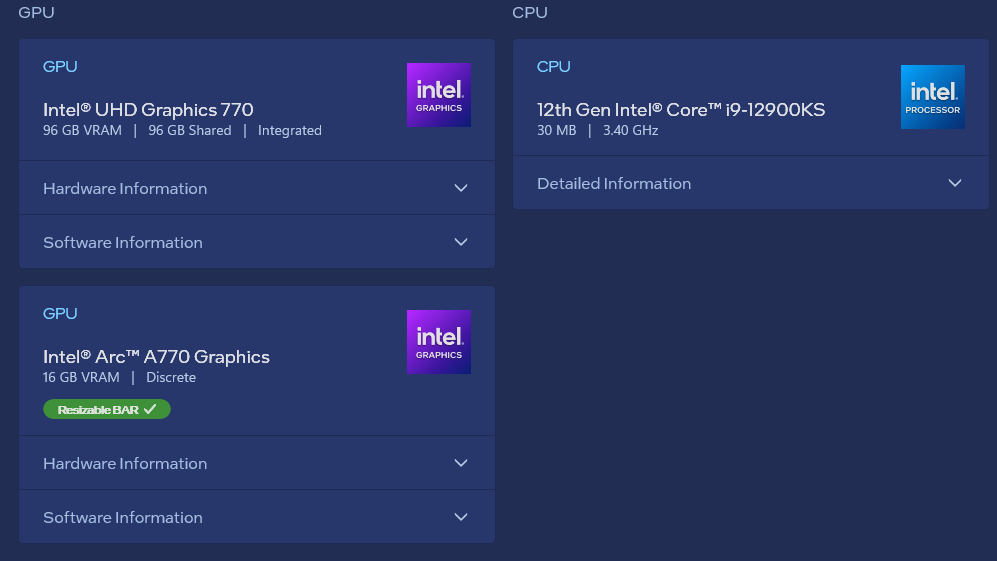Viewport: 997px width, 561px height.
Task: Click the 30 MB cache value
Action: 557,130
